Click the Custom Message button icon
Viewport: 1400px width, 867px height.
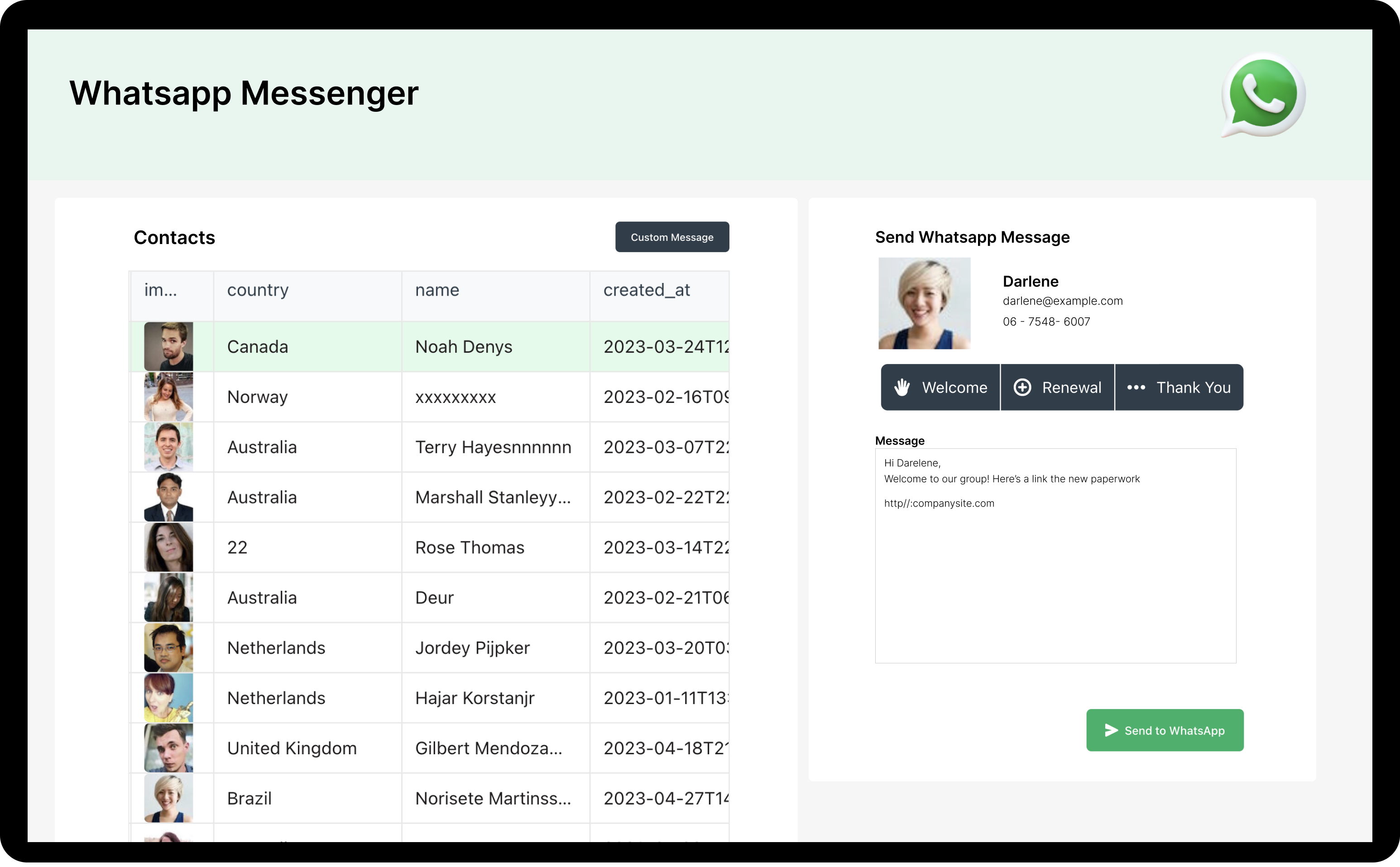(671, 237)
